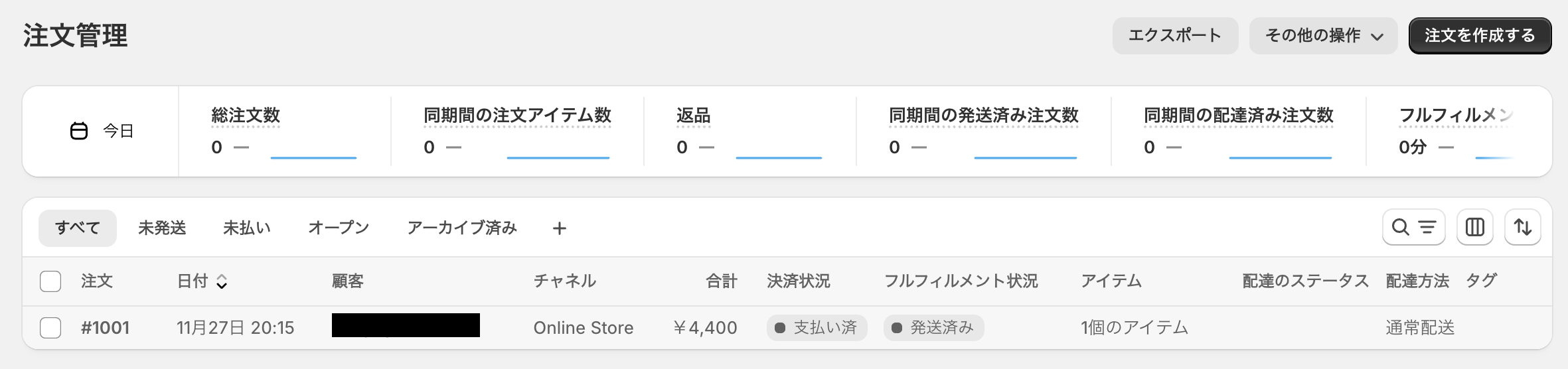Open the 今日 date range selector
1568x369 pixels.
[x=102, y=131]
